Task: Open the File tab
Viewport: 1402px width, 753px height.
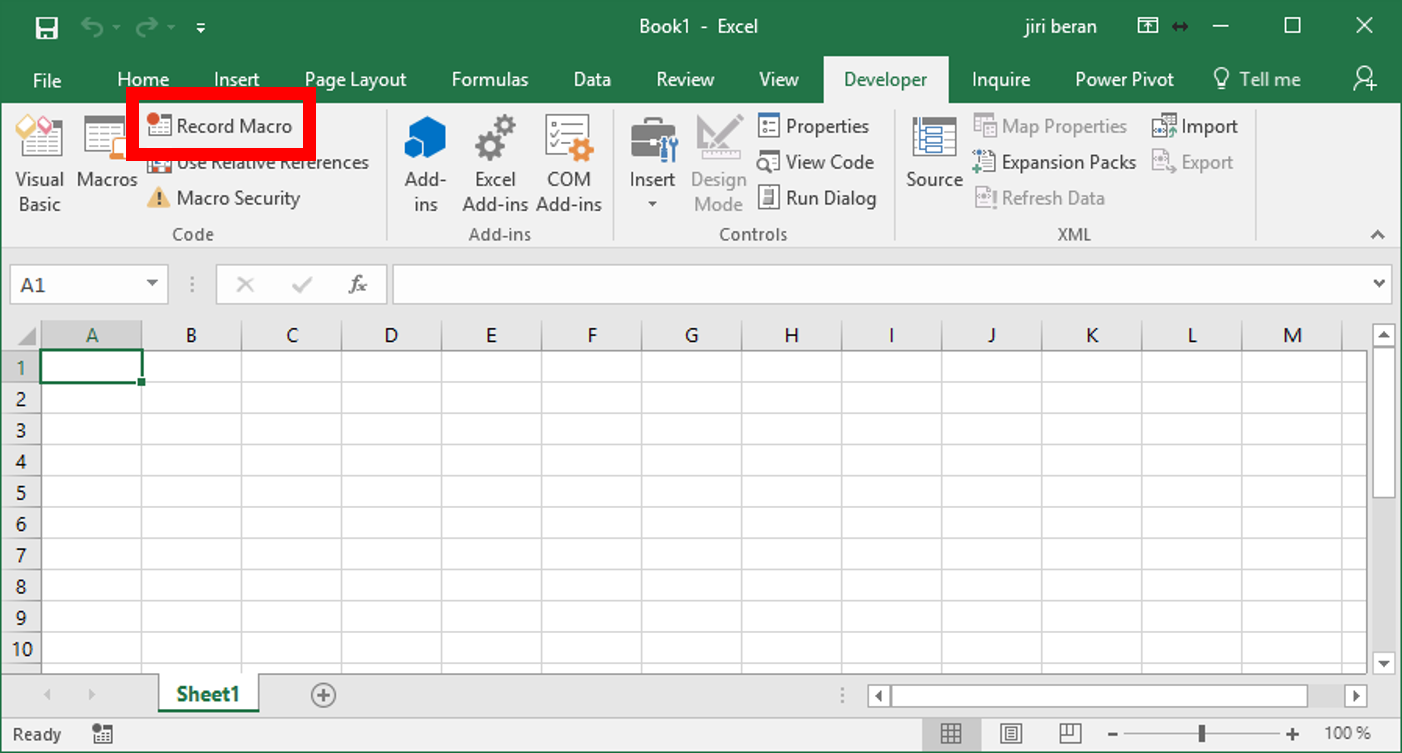Action: pyautogui.click(x=47, y=80)
